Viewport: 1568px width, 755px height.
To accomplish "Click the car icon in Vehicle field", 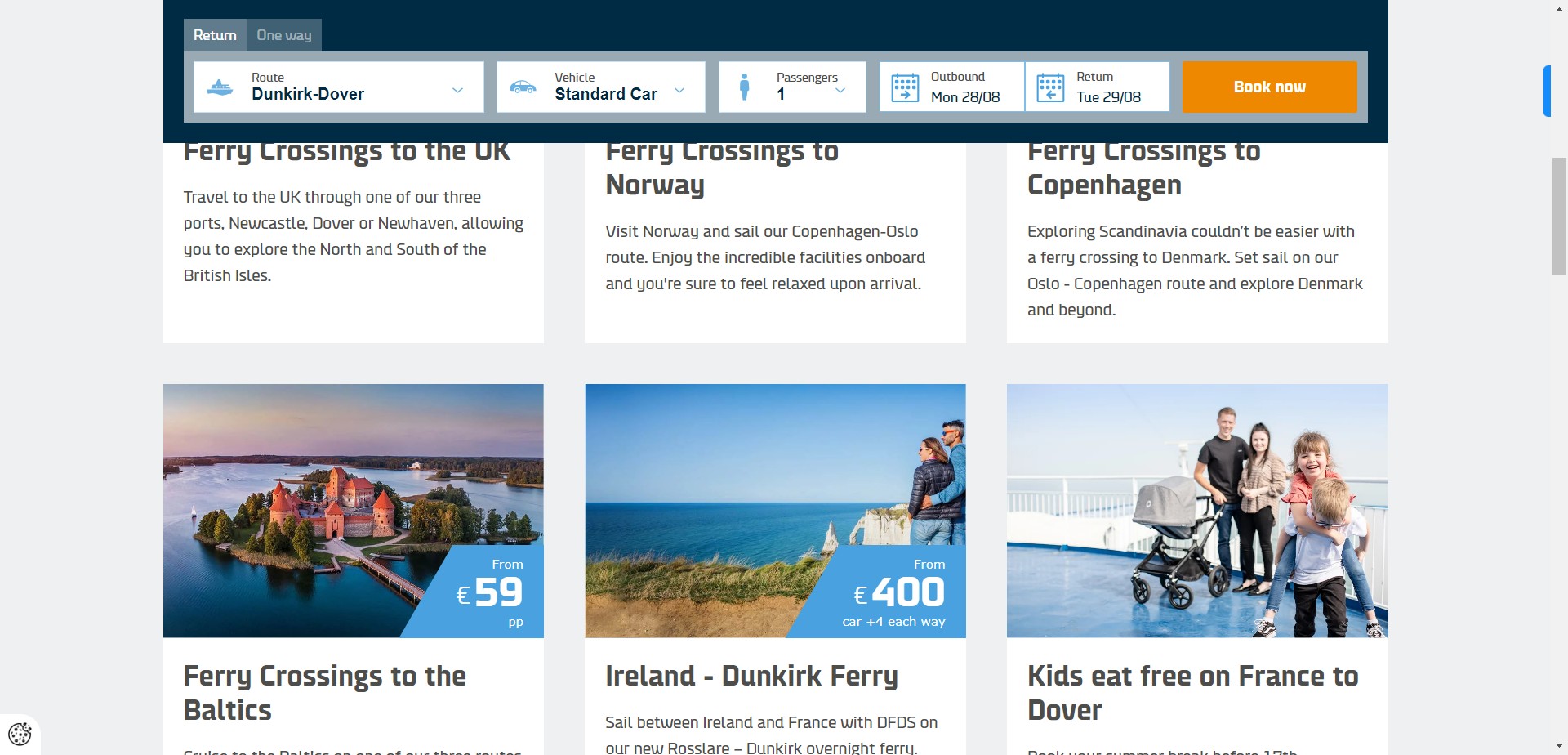I will click(523, 87).
